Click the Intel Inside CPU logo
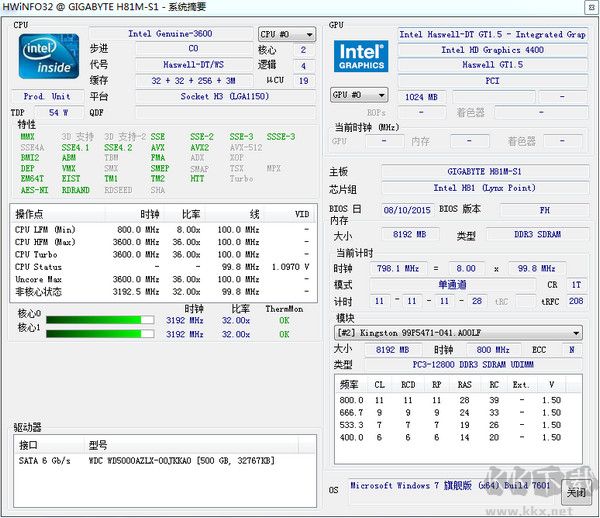This screenshot has width=600, height=518. coord(49,56)
